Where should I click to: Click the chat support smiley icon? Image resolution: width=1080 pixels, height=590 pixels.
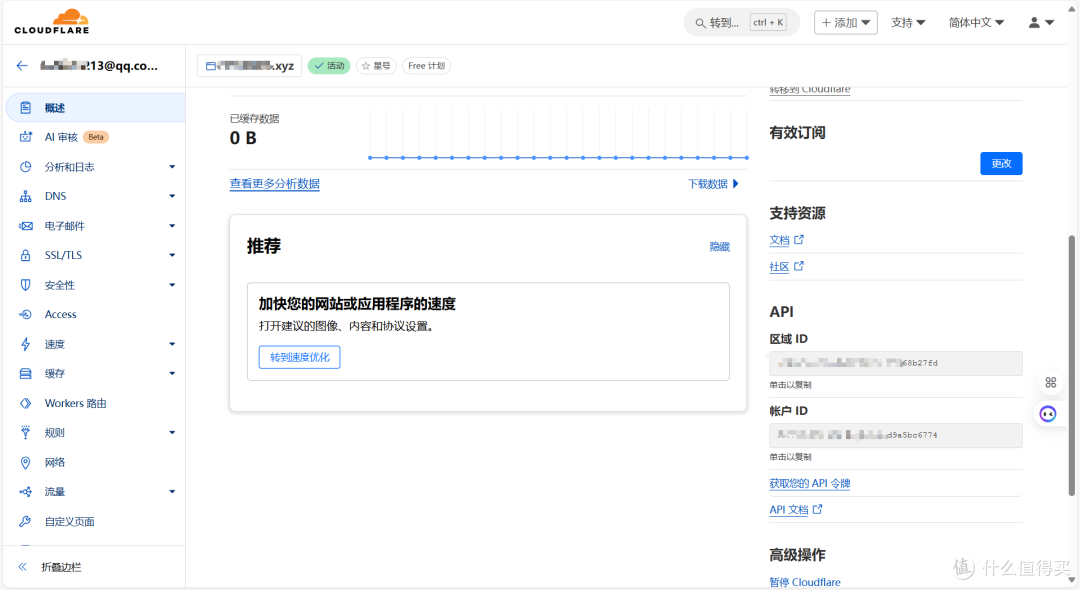(1047, 413)
